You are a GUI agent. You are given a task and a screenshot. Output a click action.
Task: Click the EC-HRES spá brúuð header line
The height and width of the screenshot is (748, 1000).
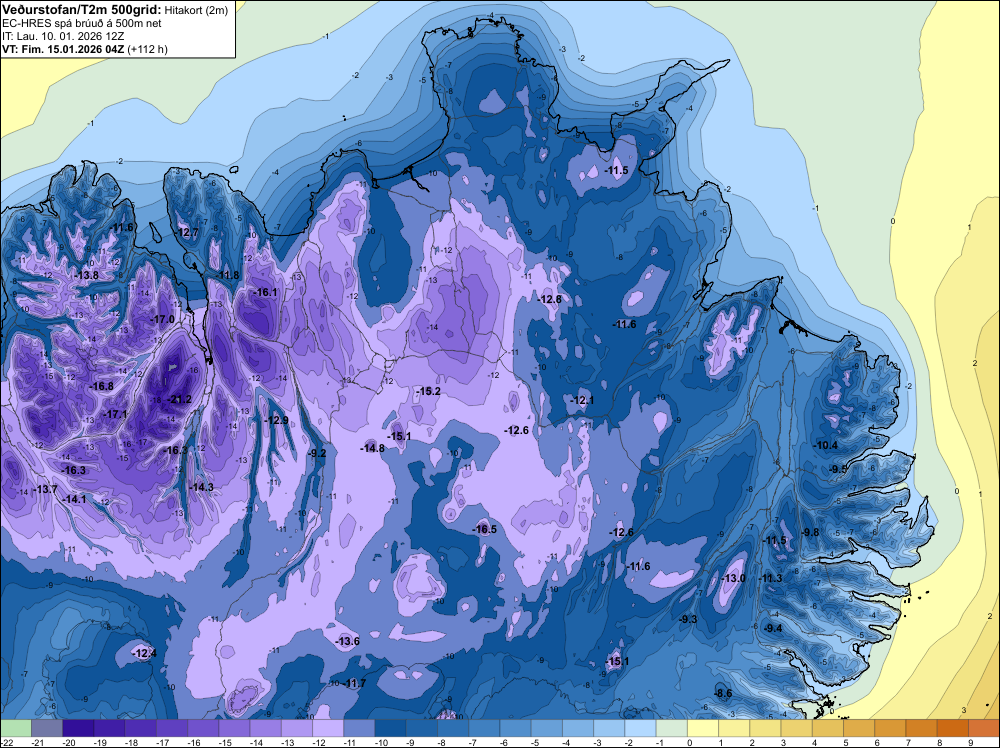[x=82, y=23]
